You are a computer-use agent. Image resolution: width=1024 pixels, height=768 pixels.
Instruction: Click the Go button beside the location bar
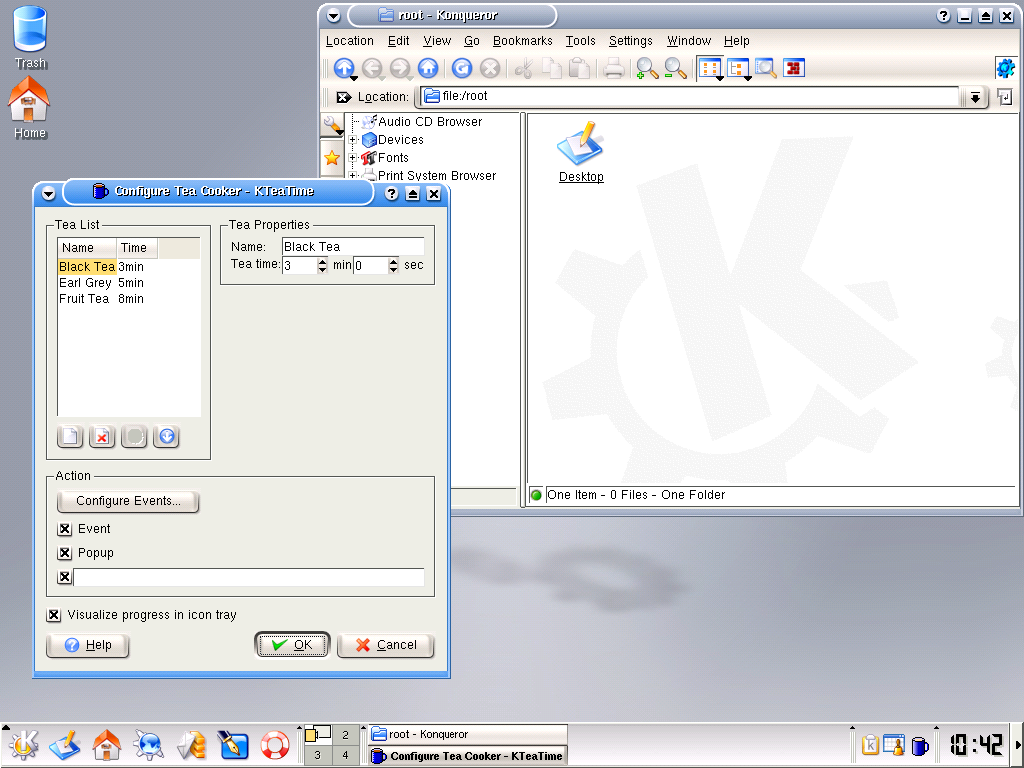tap(1004, 97)
